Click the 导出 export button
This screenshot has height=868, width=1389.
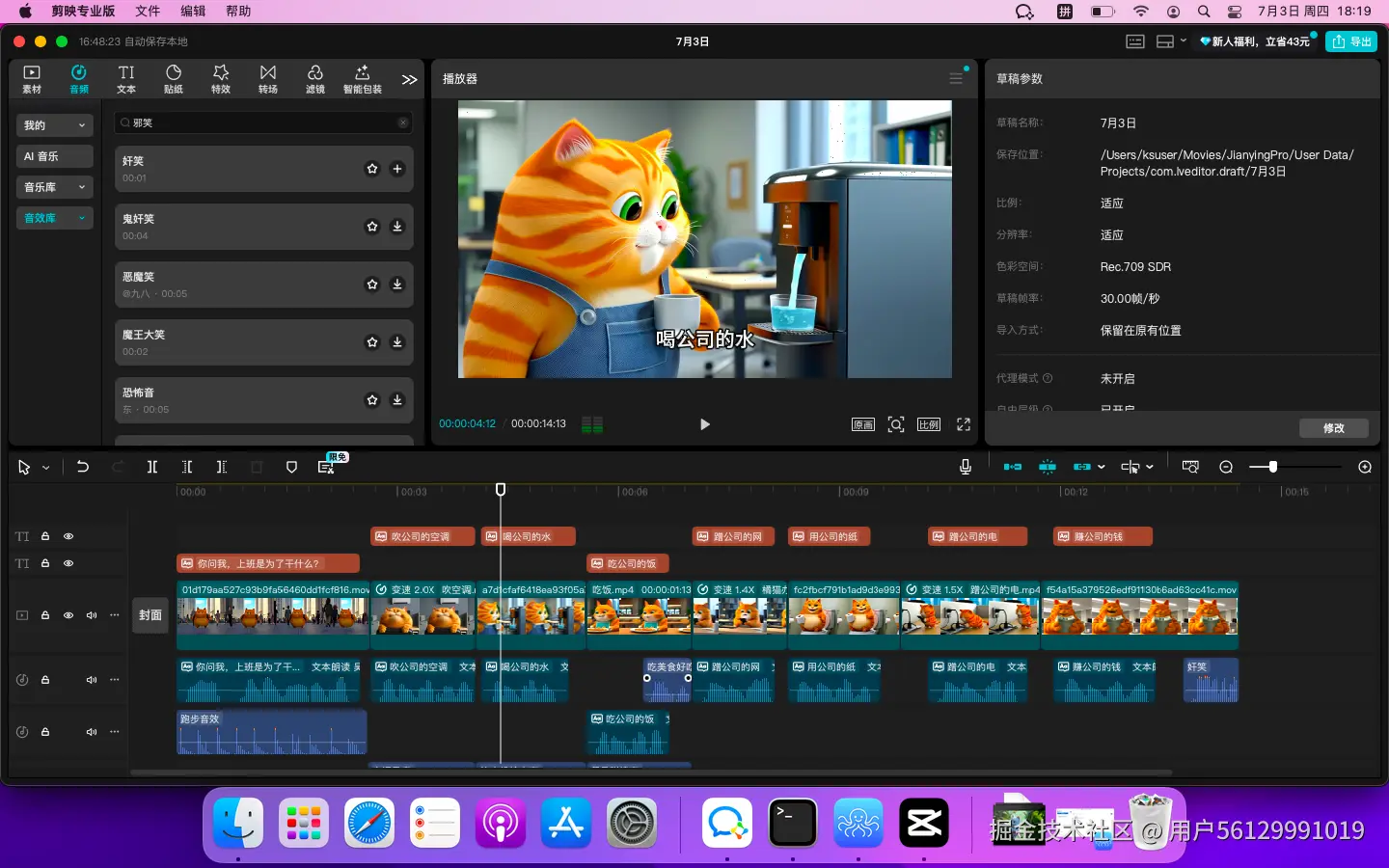(x=1351, y=41)
